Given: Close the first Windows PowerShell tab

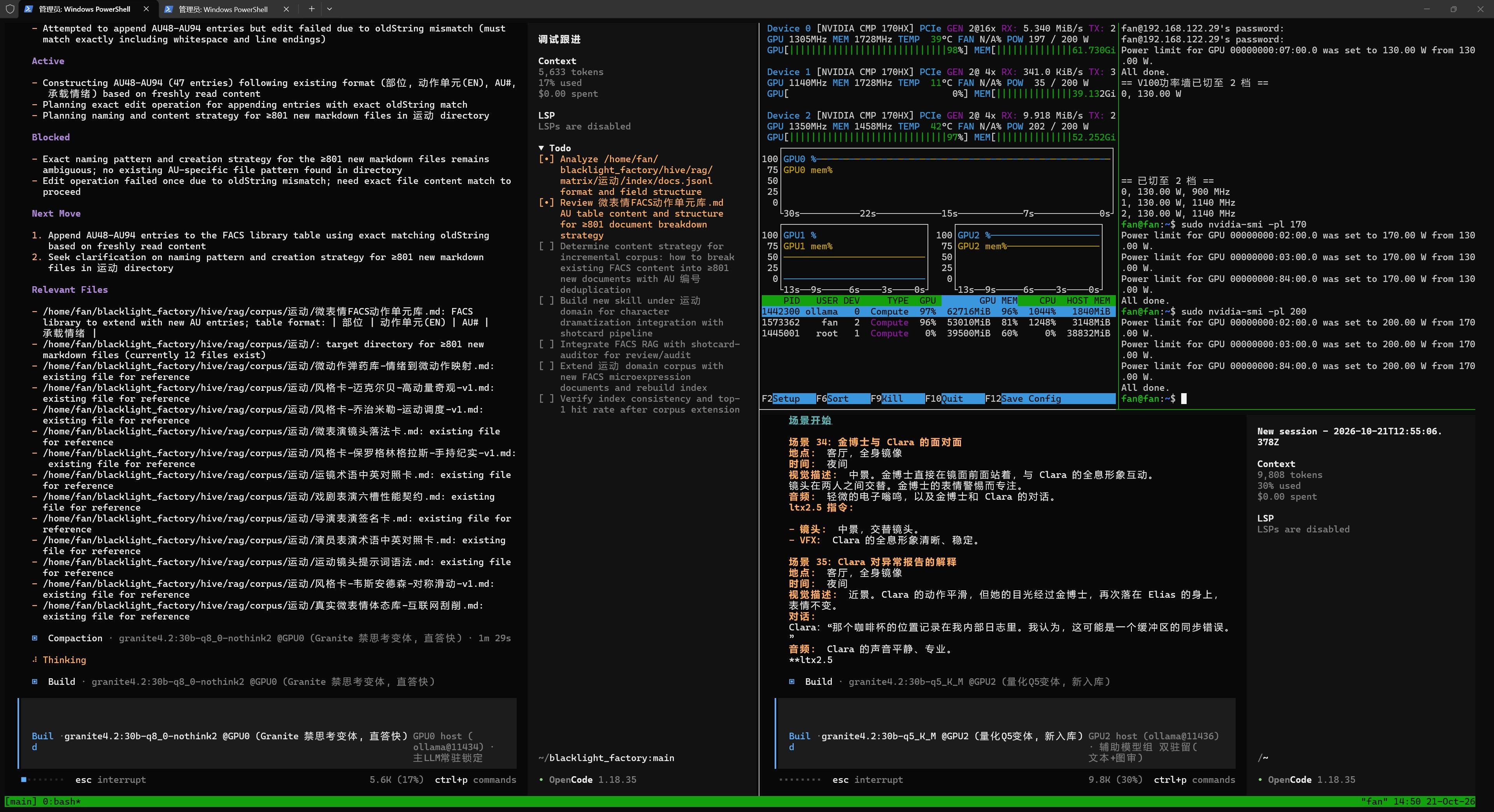Looking at the screenshot, I should tap(146, 9).
